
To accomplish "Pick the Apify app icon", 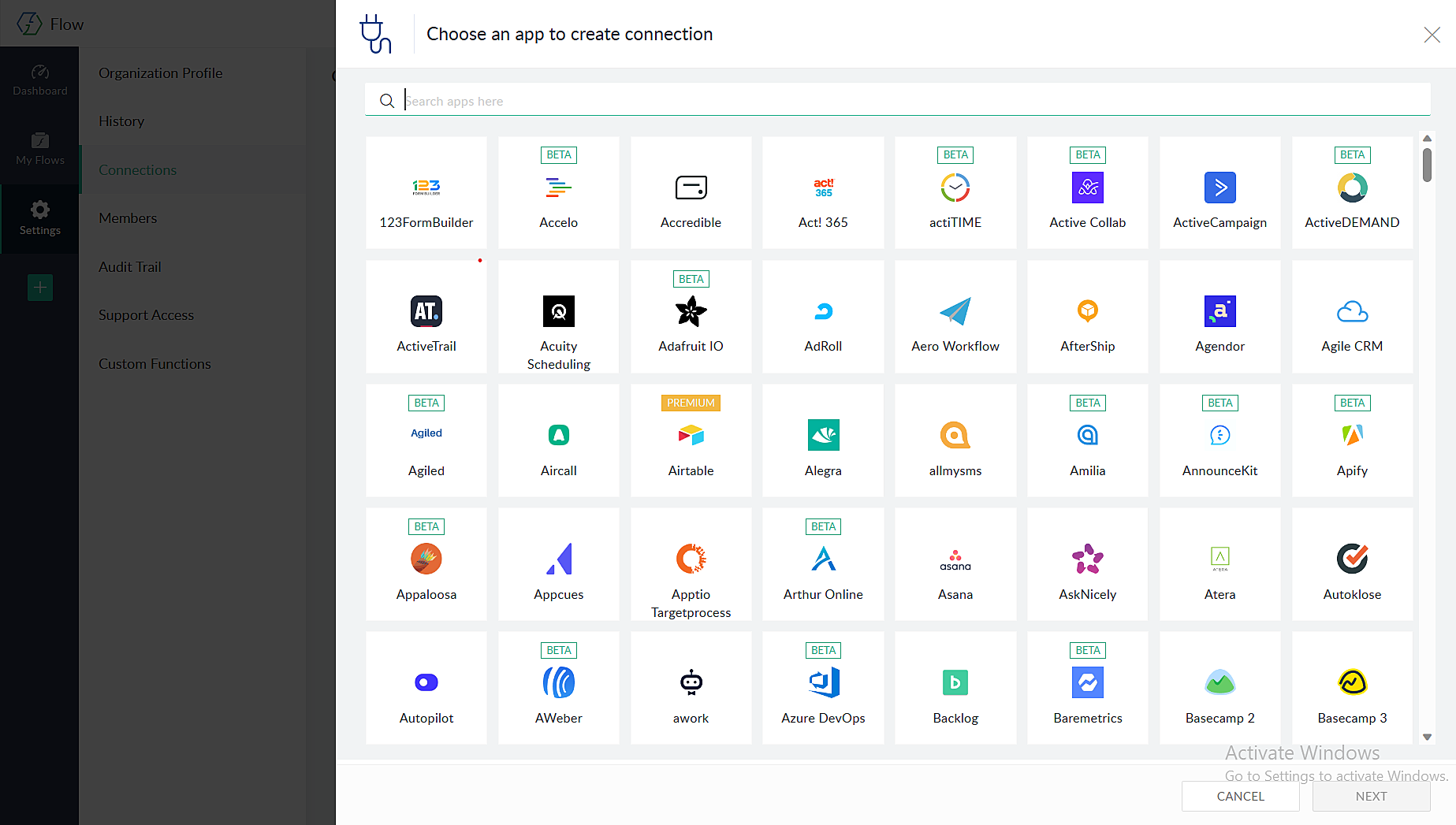I will (1353, 435).
